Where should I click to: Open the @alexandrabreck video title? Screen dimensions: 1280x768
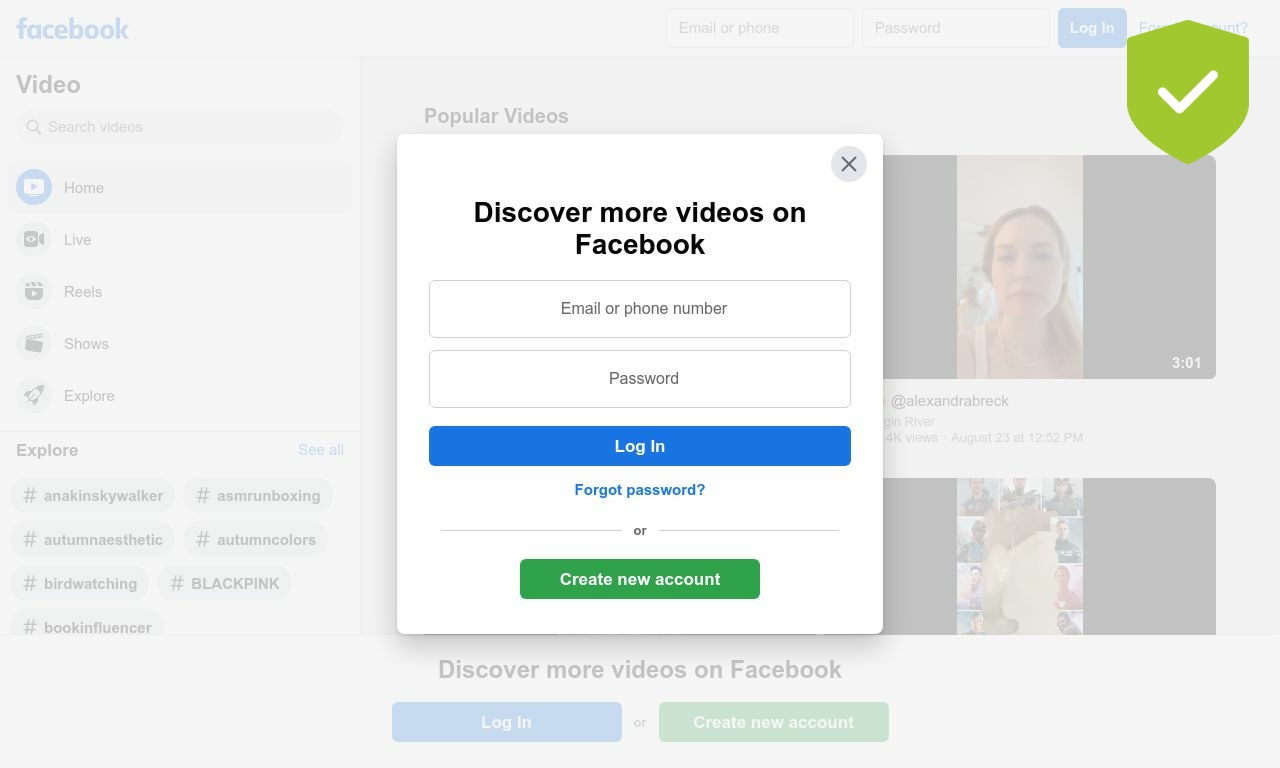coord(948,401)
